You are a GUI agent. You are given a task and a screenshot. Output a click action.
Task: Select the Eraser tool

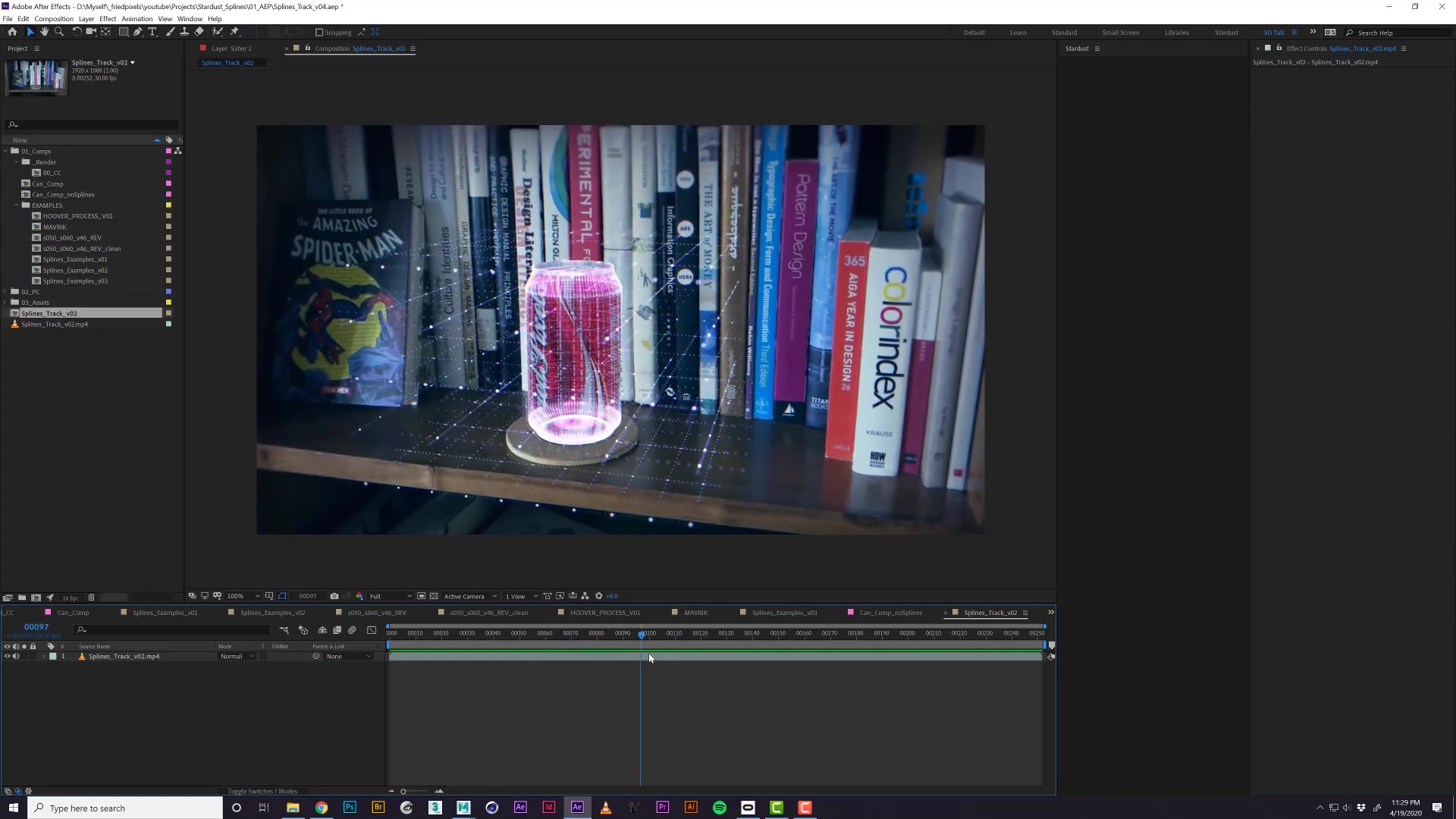199,32
